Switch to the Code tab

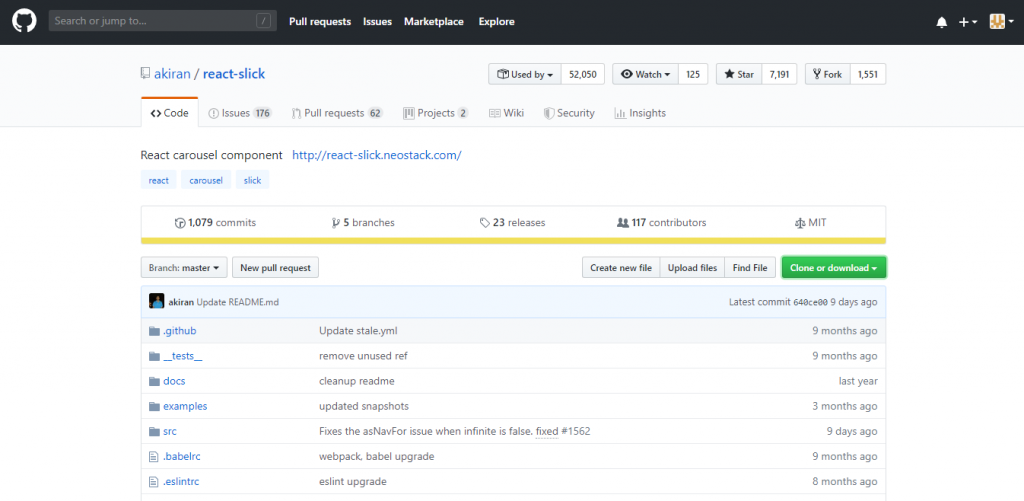point(169,113)
